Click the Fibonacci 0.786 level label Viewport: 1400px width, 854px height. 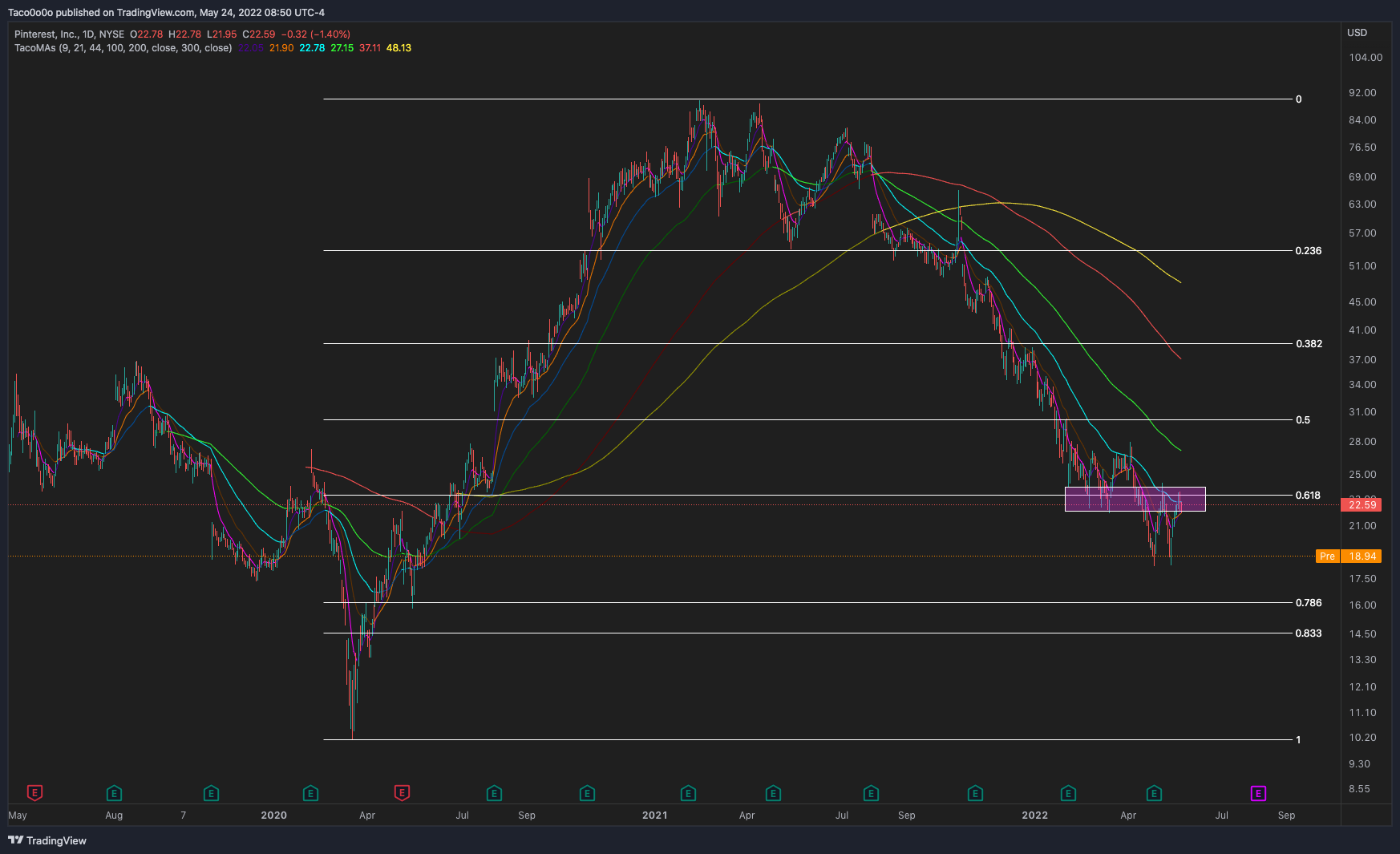[x=1309, y=603]
